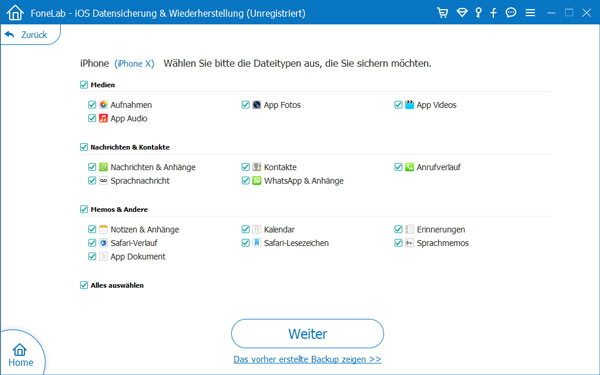The height and width of the screenshot is (375, 600).
Task: Uncheck the Erinnerungen checkbox
Action: coord(398,229)
